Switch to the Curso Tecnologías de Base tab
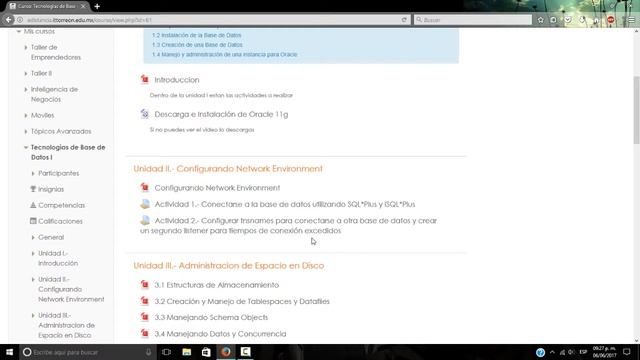 click(x=48, y=6)
